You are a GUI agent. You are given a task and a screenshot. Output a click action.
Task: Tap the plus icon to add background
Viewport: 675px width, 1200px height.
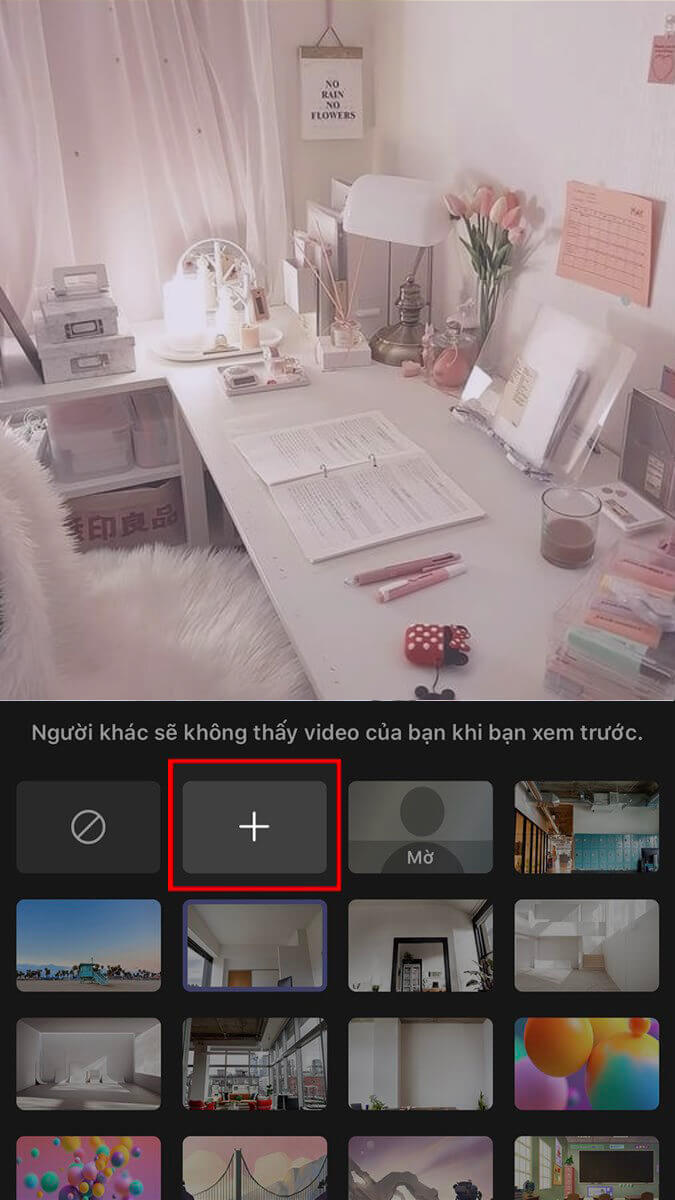tap(254, 827)
